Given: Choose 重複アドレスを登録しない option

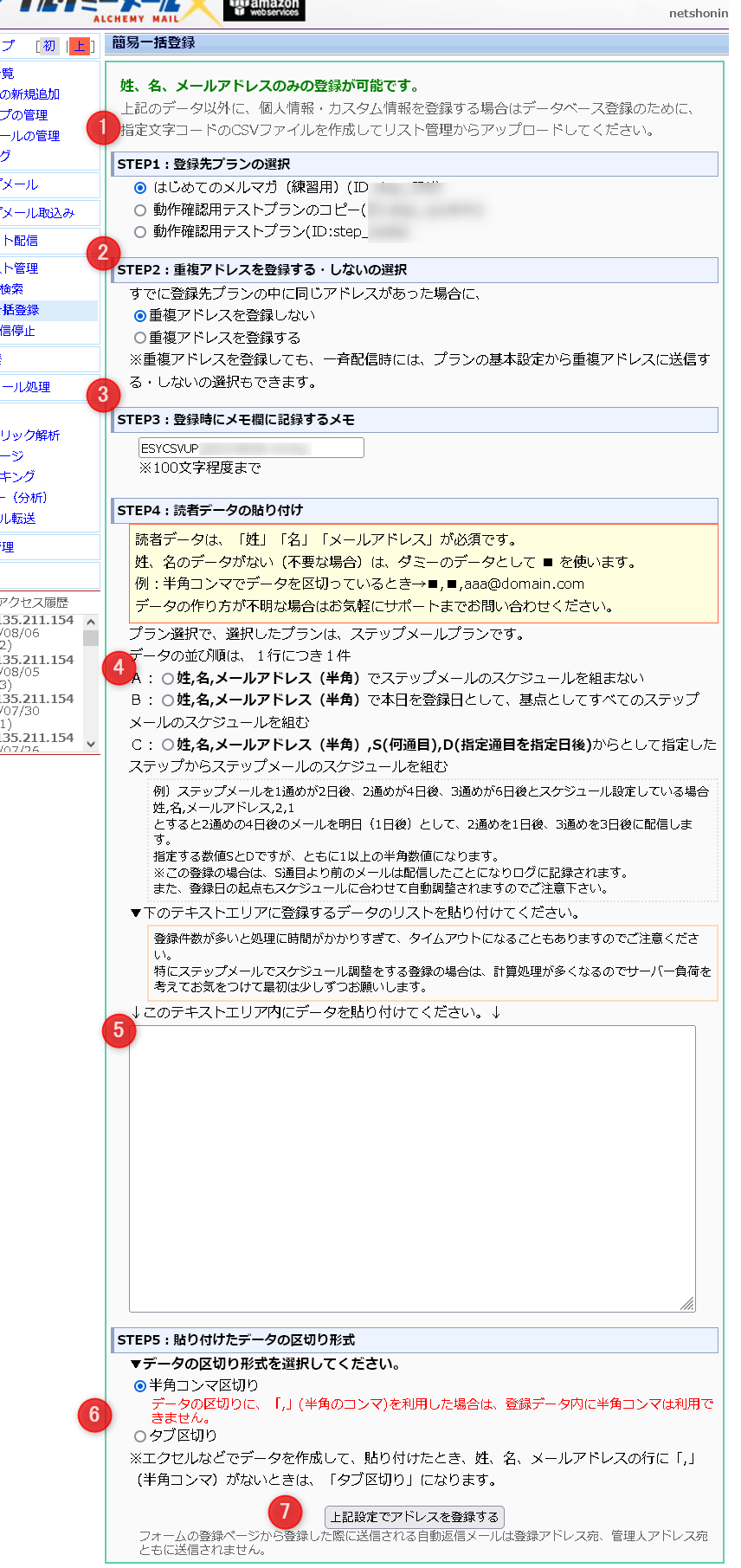Looking at the screenshot, I should [x=139, y=316].
